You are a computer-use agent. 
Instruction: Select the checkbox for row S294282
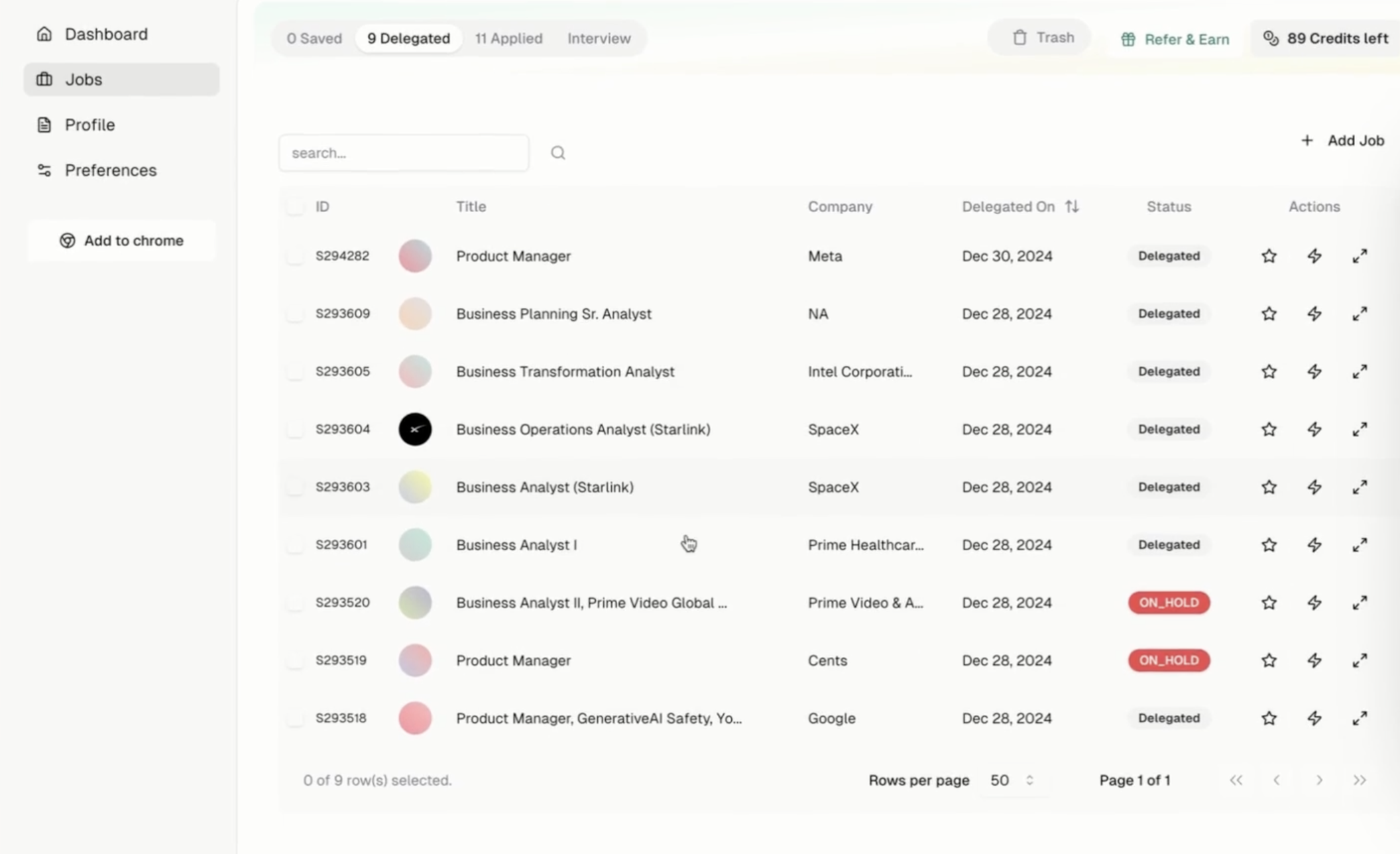click(x=295, y=256)
